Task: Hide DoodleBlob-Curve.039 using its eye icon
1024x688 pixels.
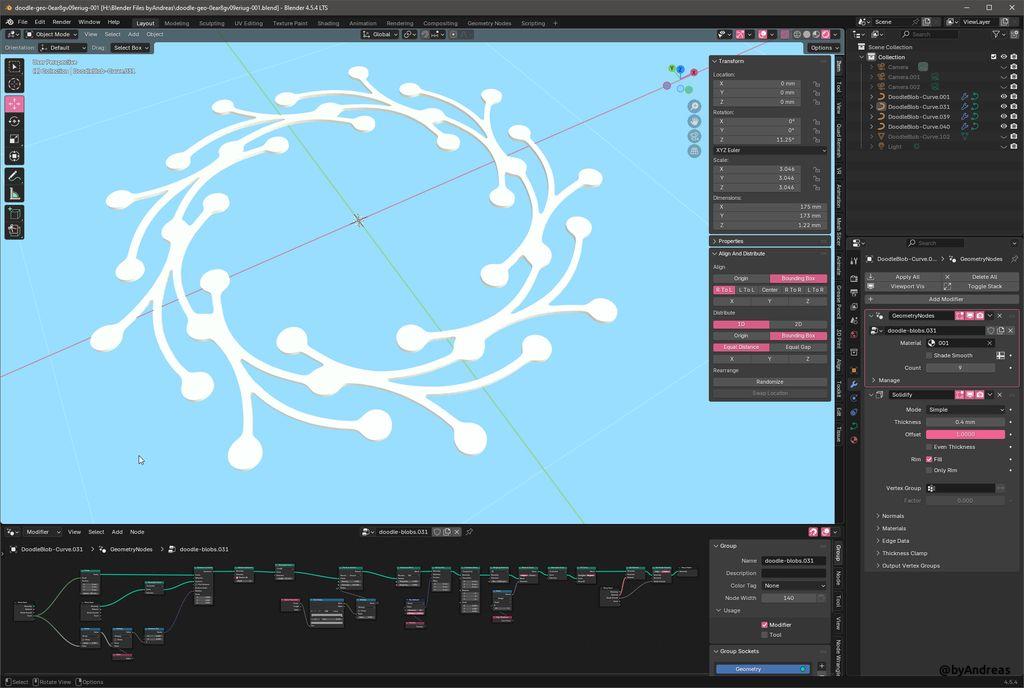Action: [1003, 117]
